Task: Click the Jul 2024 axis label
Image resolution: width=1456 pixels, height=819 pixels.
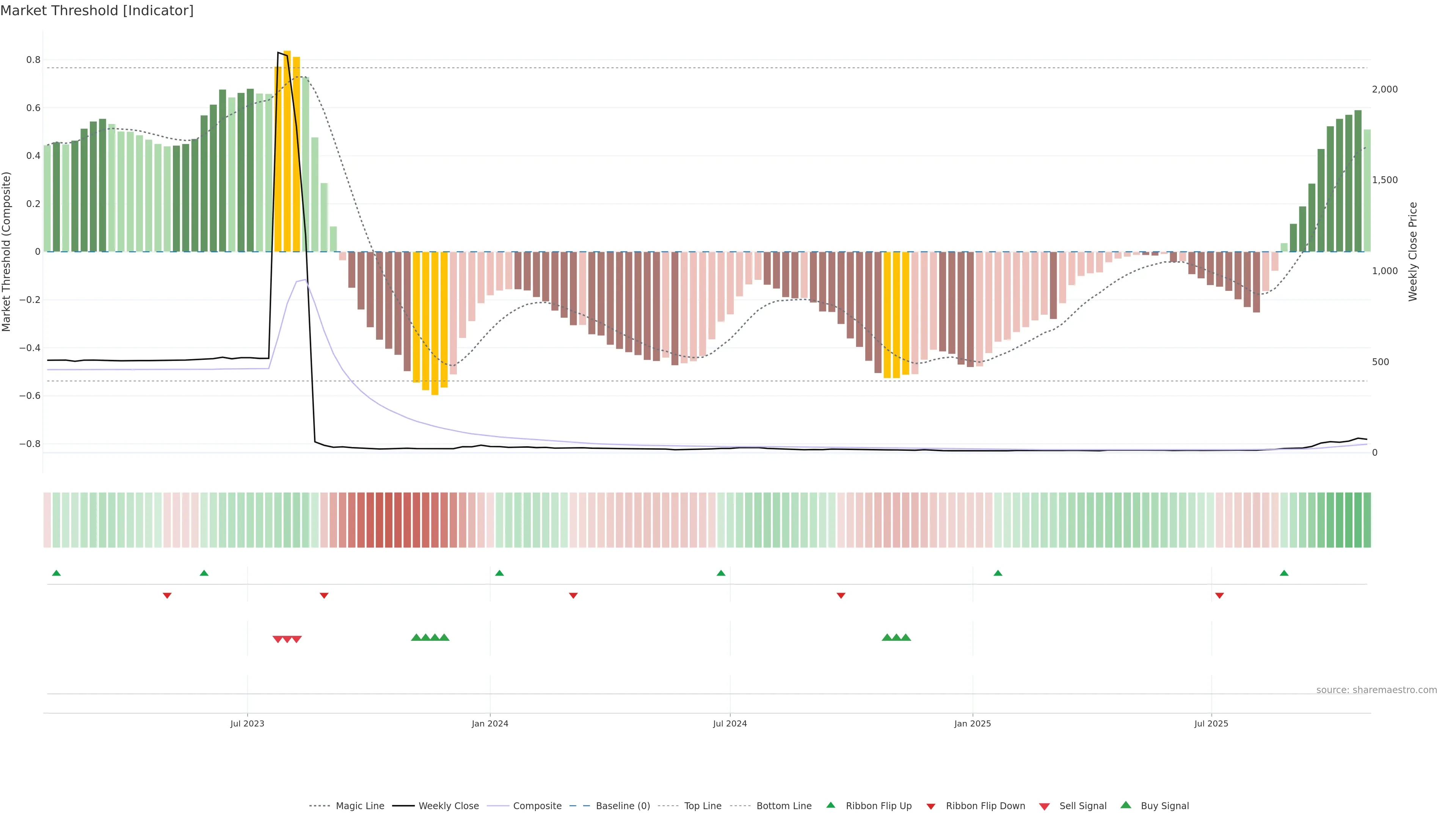Action: click(x=730, y=723)
